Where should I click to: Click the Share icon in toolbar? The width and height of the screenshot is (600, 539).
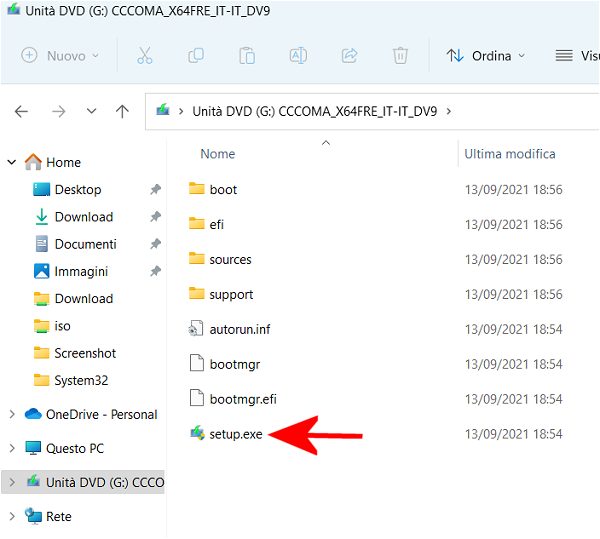(350, 56)
